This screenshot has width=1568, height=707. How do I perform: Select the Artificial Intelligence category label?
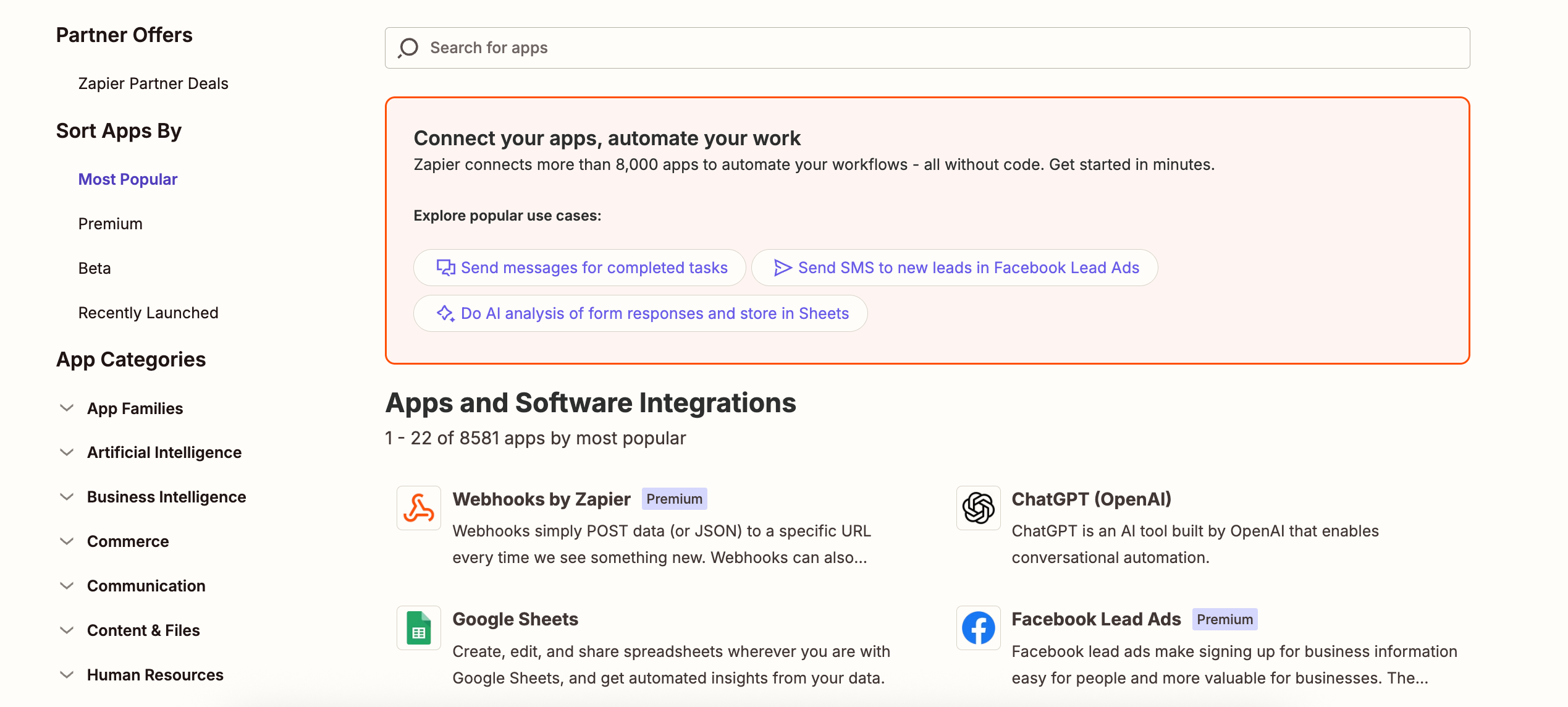(x=164, y=452)
